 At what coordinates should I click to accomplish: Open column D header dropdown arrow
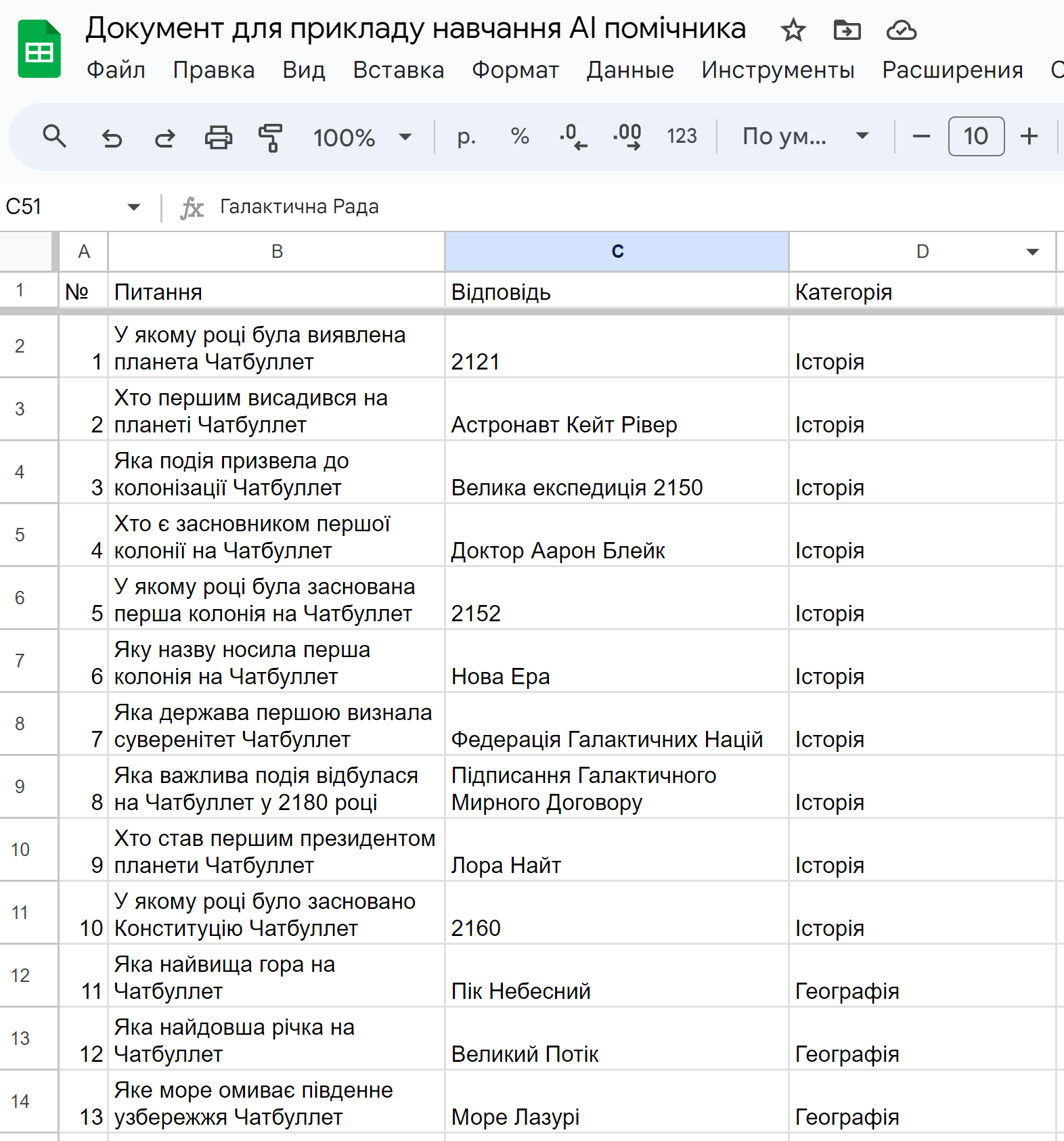click(1032, 252)
